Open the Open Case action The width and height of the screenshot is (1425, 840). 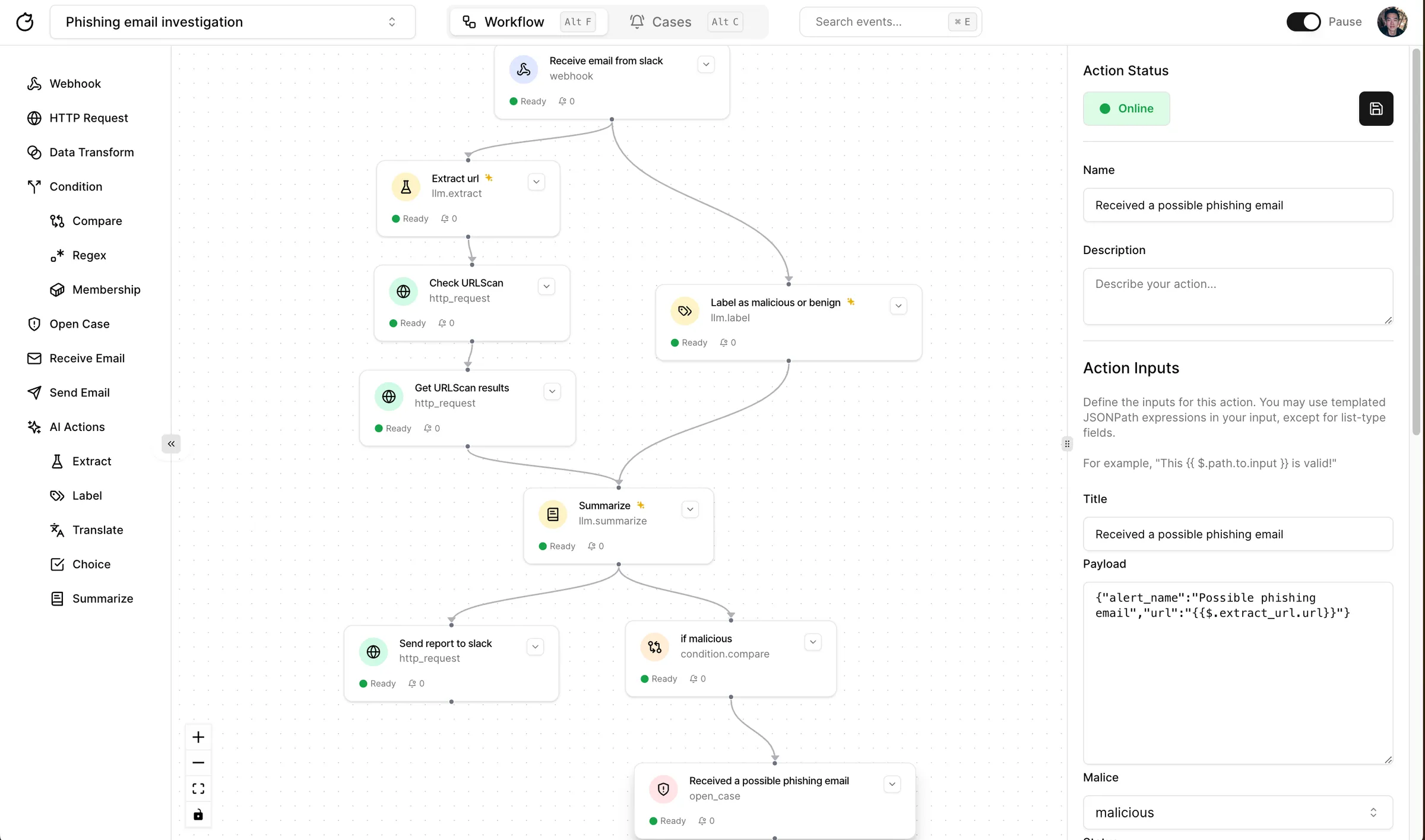(x=79, y=324)
